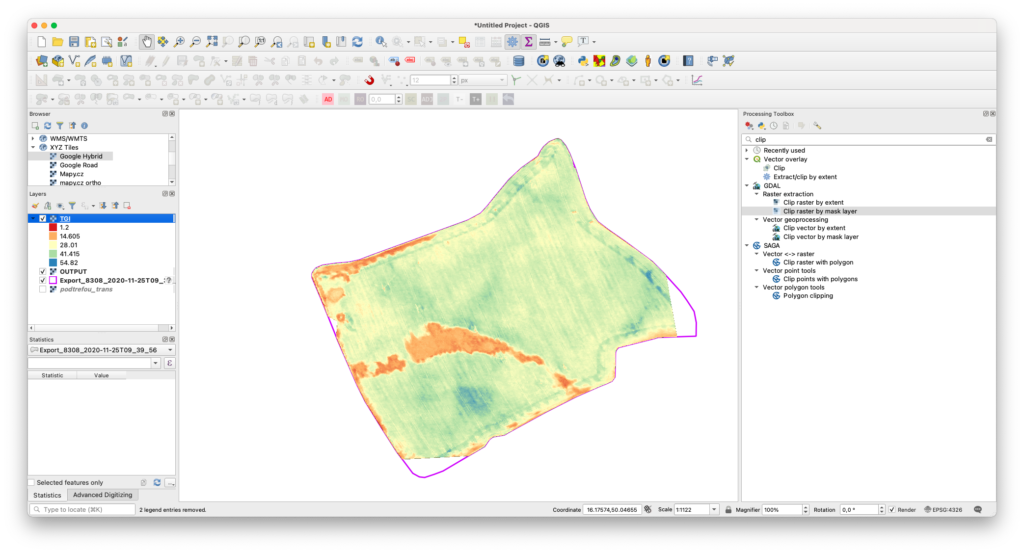Click the Processing Toolbox gear icon

pyautogui.click(x=512, y=42)
